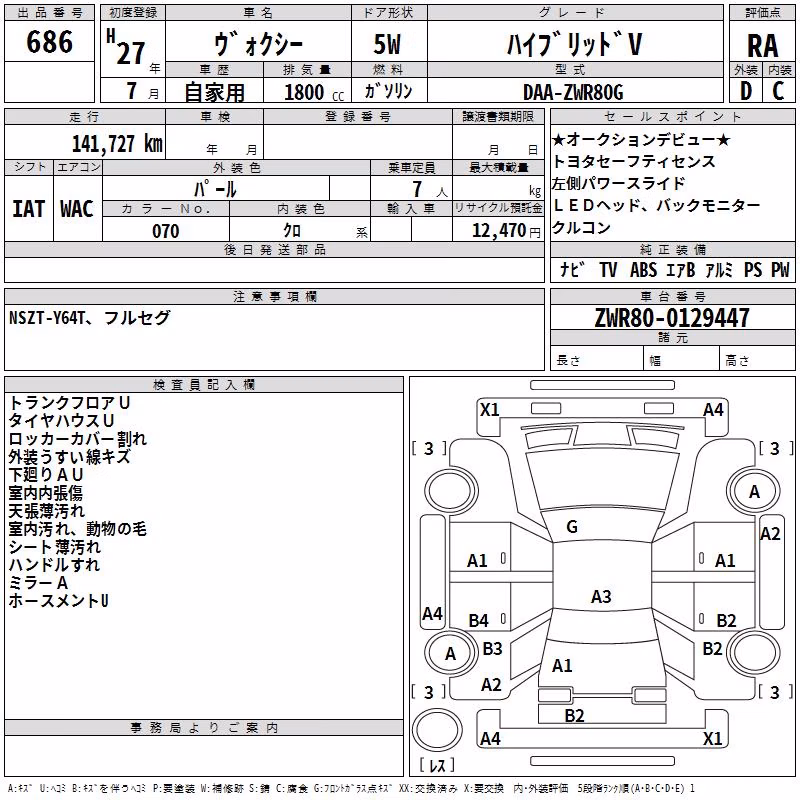Select the B3 damage mark on diagram

coord(492,648)
